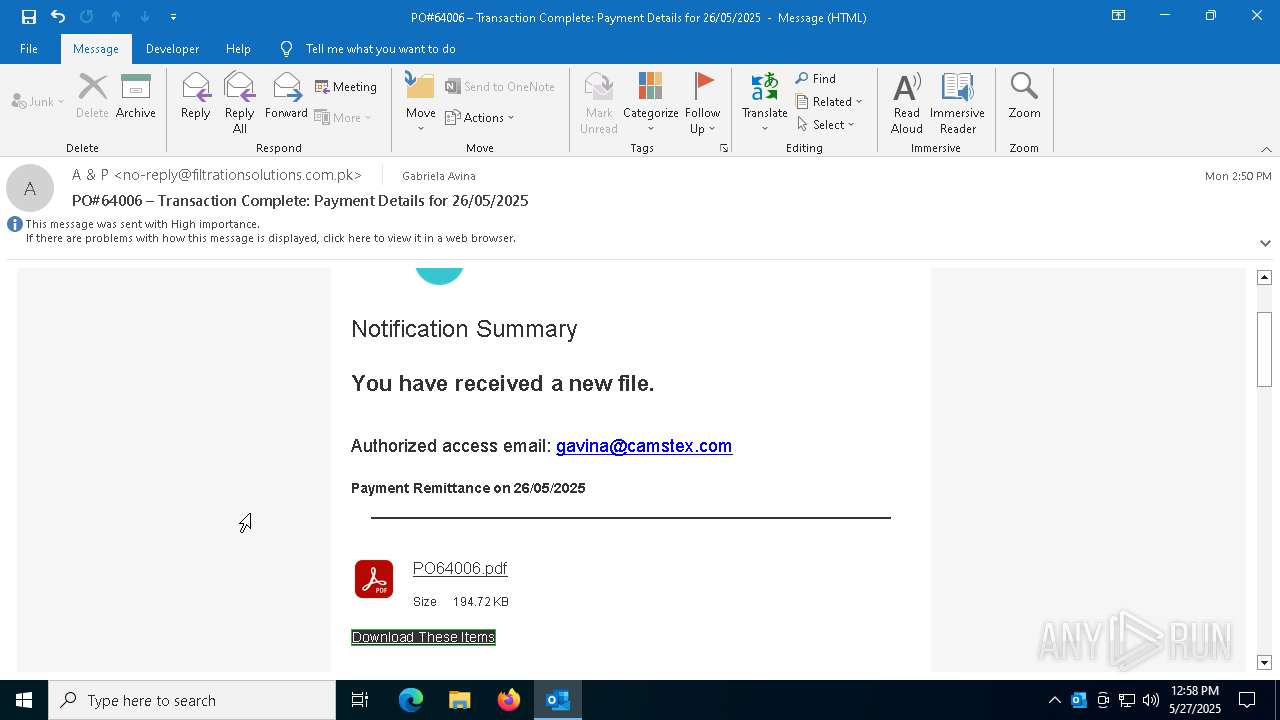Image resolution: width=1280 pixels, height=720 pixels.
Task: Go to the next item with the down arrow
Action: tap(145, 17)
